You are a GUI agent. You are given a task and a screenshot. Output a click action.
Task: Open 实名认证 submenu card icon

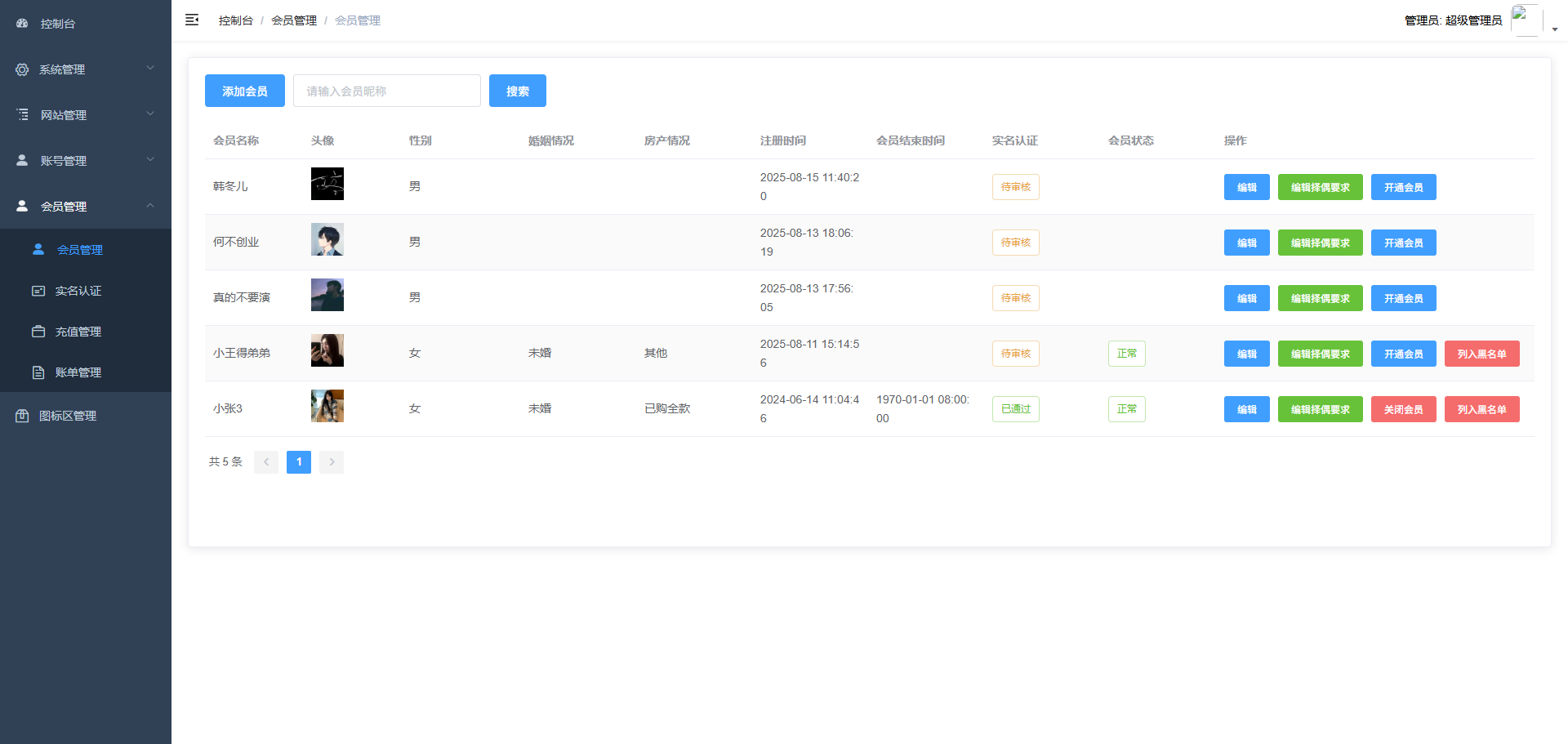(x=38, y=291)
